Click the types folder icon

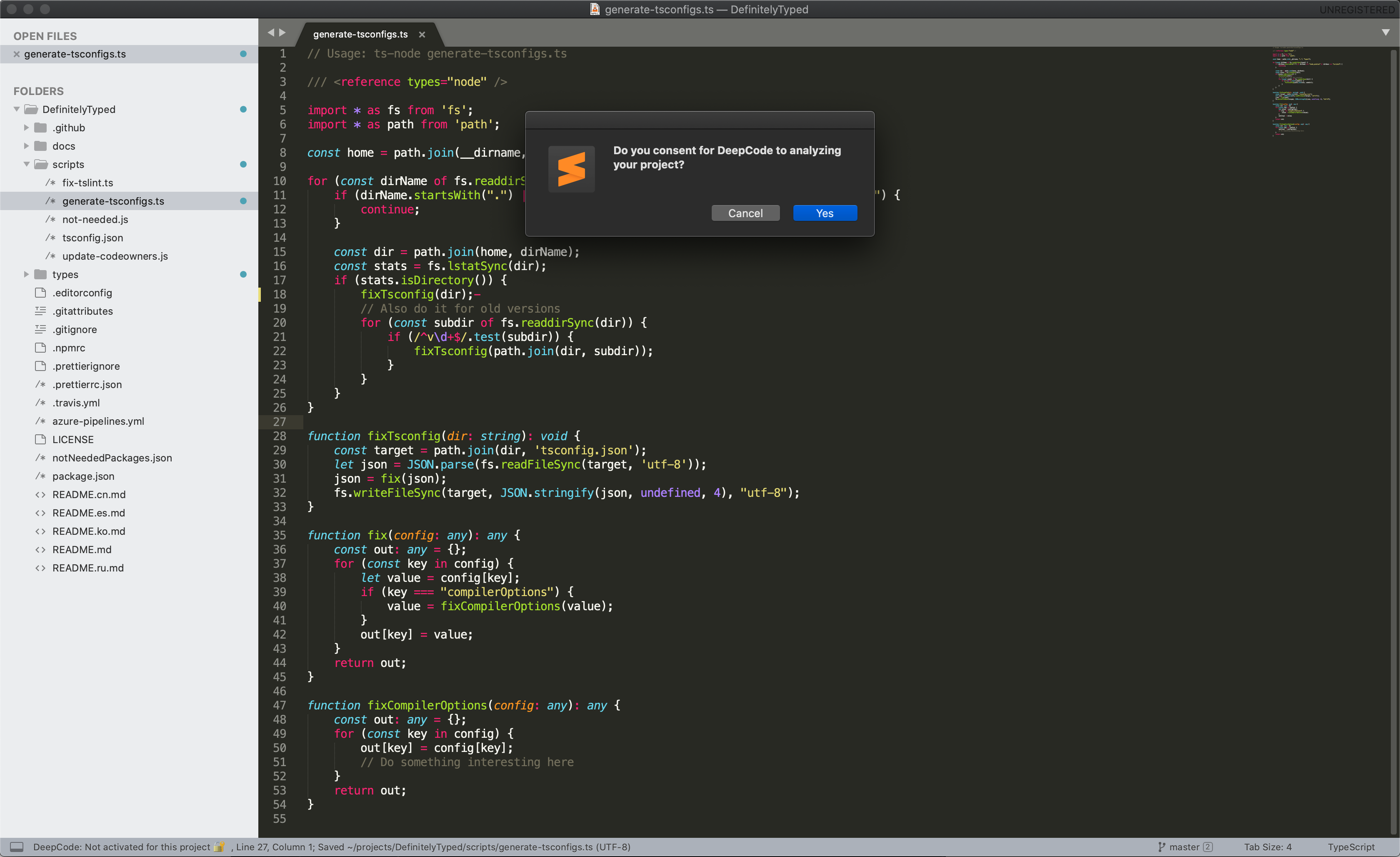[40, 275]
